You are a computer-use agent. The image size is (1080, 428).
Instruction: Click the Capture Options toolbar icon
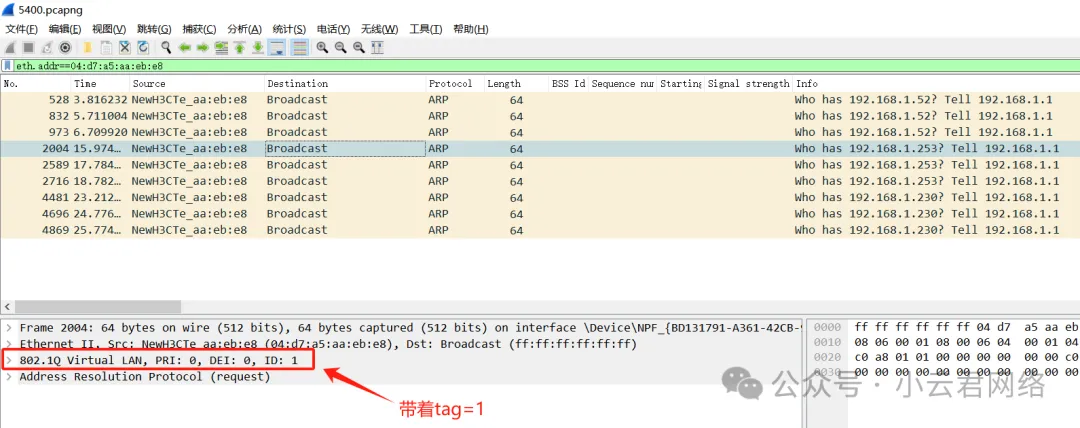click(66, 47)
